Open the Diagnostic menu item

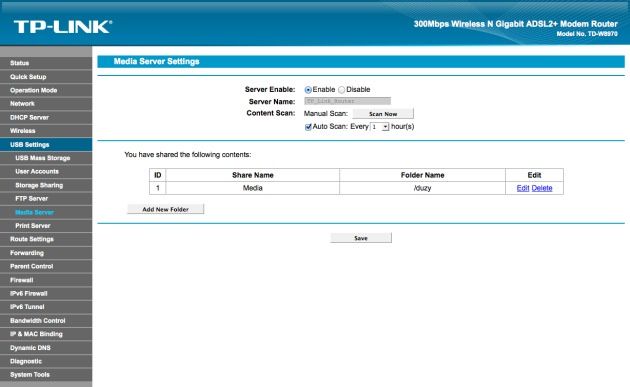pos(46,361)
